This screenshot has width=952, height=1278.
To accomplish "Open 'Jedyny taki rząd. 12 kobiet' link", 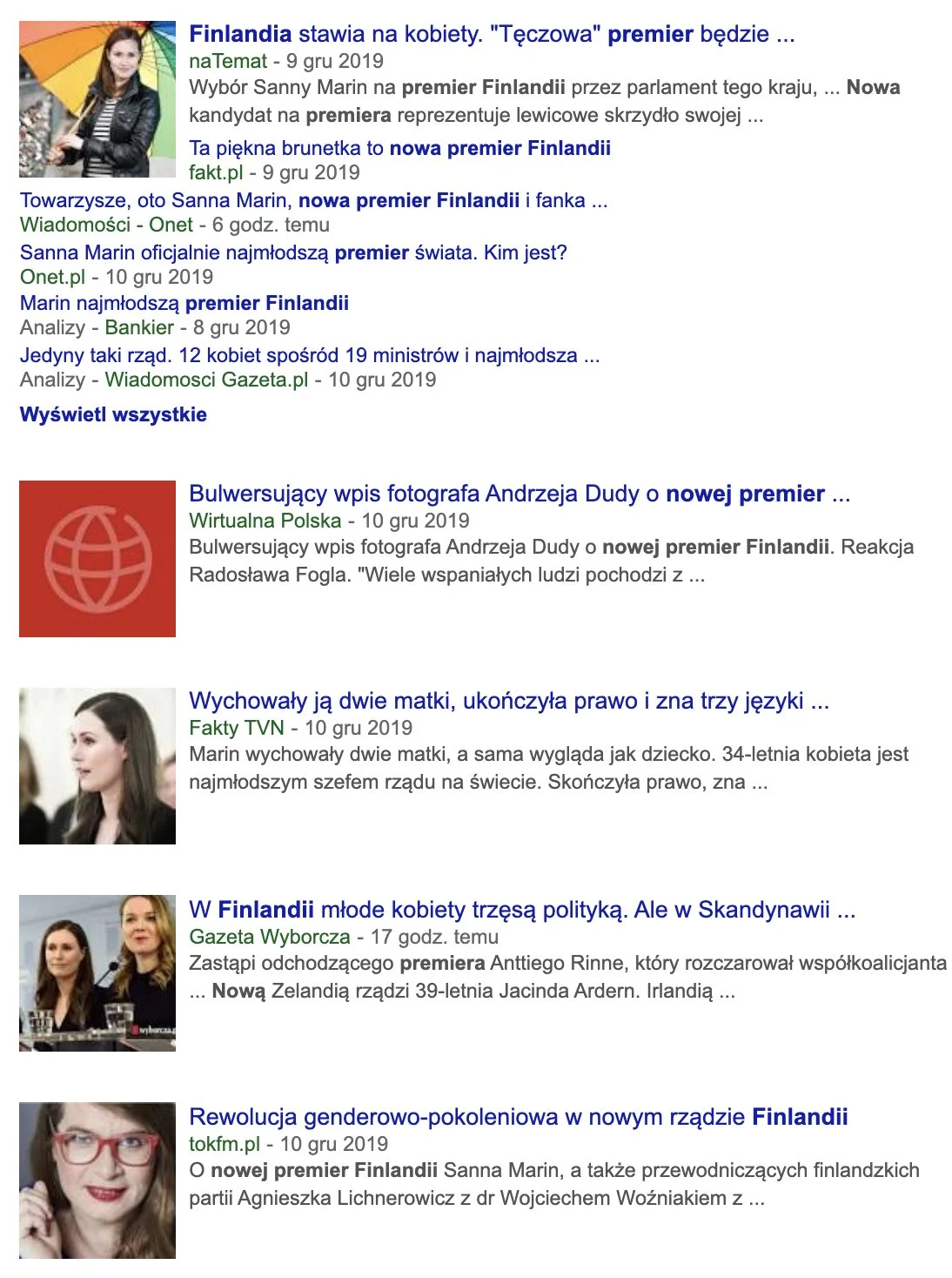I will (310, 355).
